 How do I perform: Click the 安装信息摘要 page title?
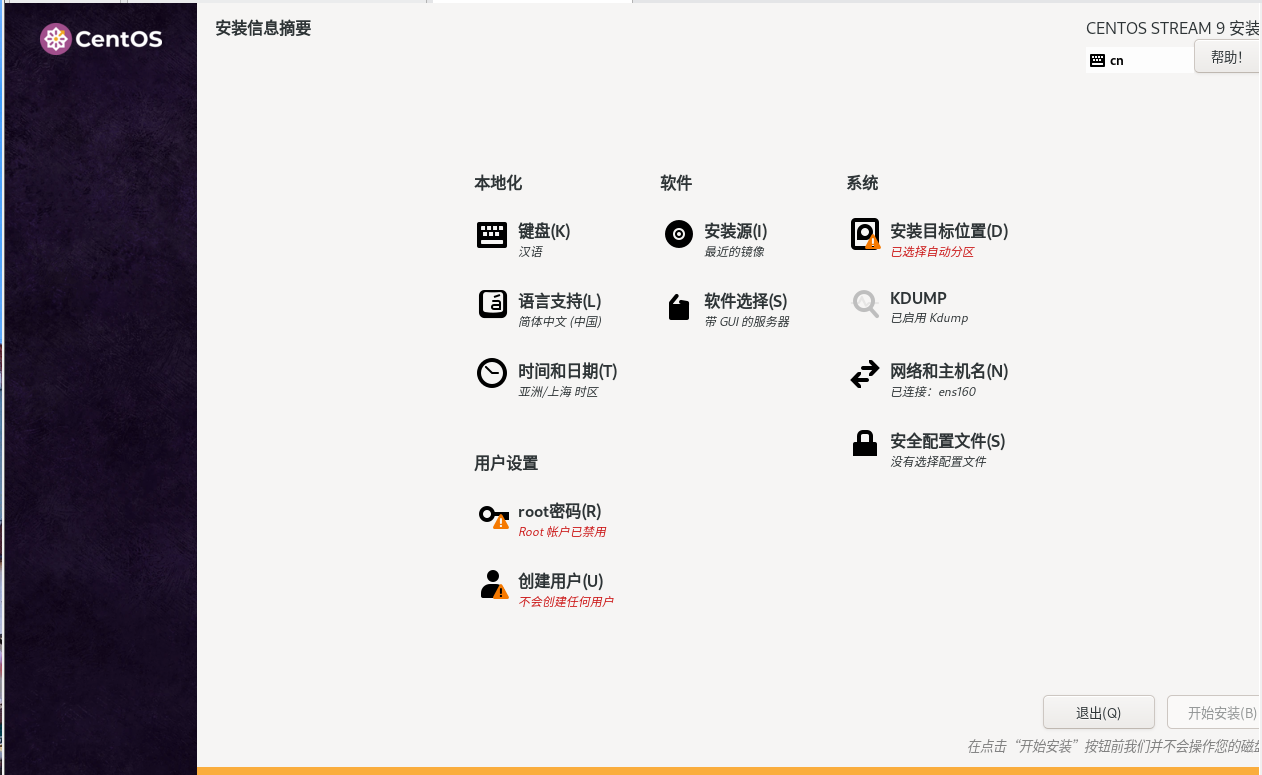[263, 28]
